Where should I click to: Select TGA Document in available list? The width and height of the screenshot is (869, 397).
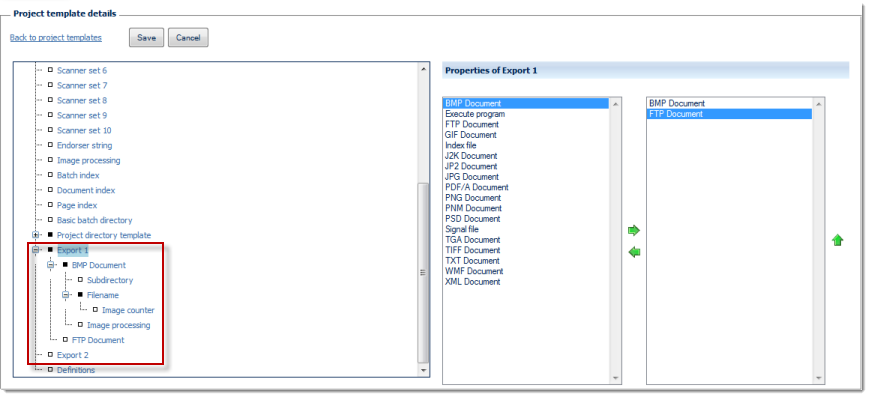525,240
